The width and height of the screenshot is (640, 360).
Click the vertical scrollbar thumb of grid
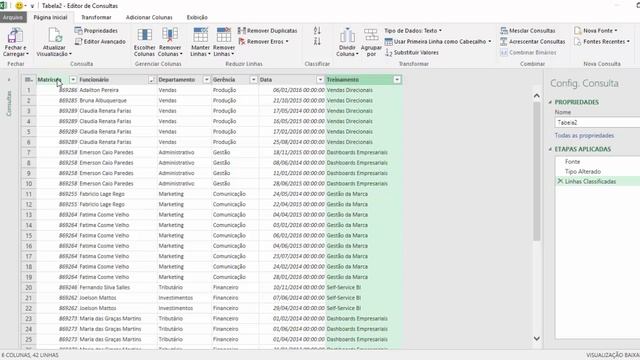[536, 171]
